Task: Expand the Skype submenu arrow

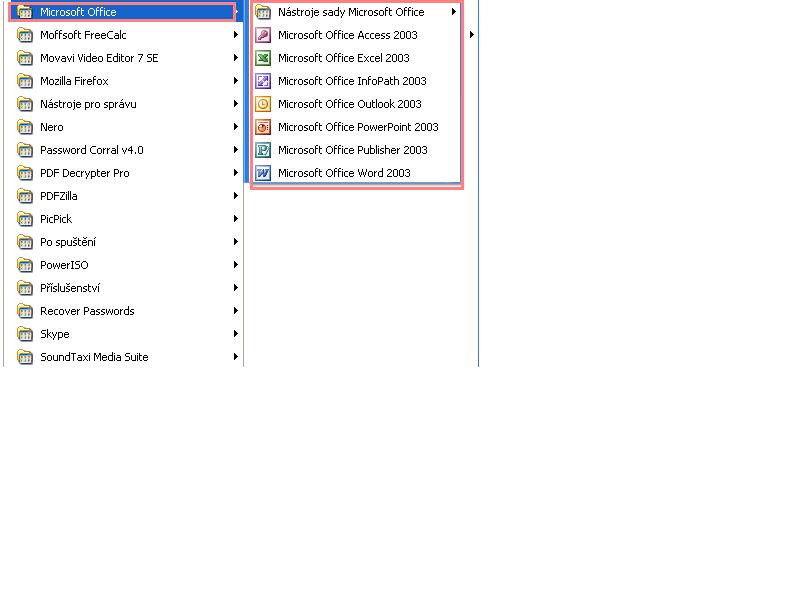Action: click(236, 333)
